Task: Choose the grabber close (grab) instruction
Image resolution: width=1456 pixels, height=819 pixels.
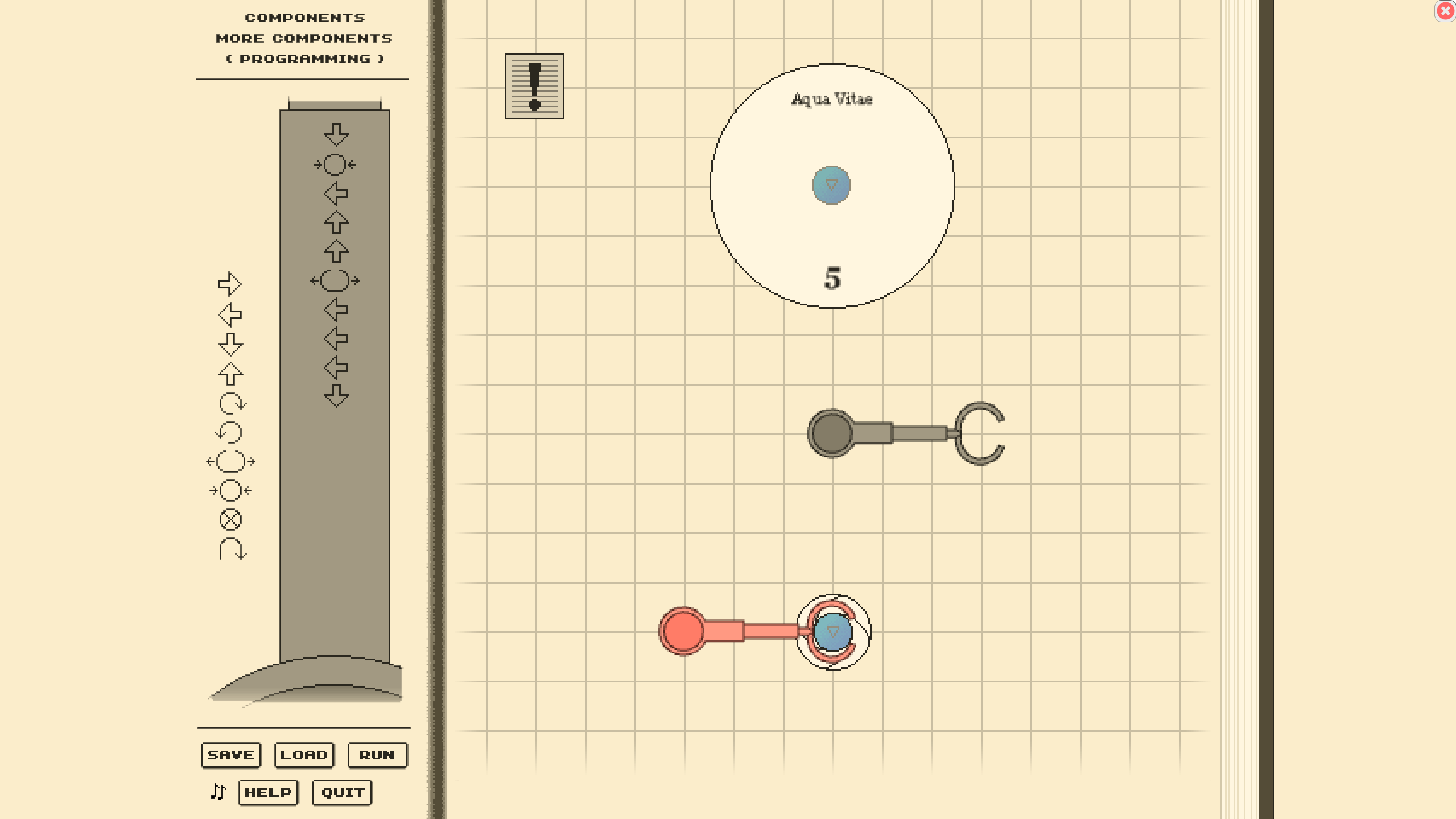Action: tap(230, 490)
